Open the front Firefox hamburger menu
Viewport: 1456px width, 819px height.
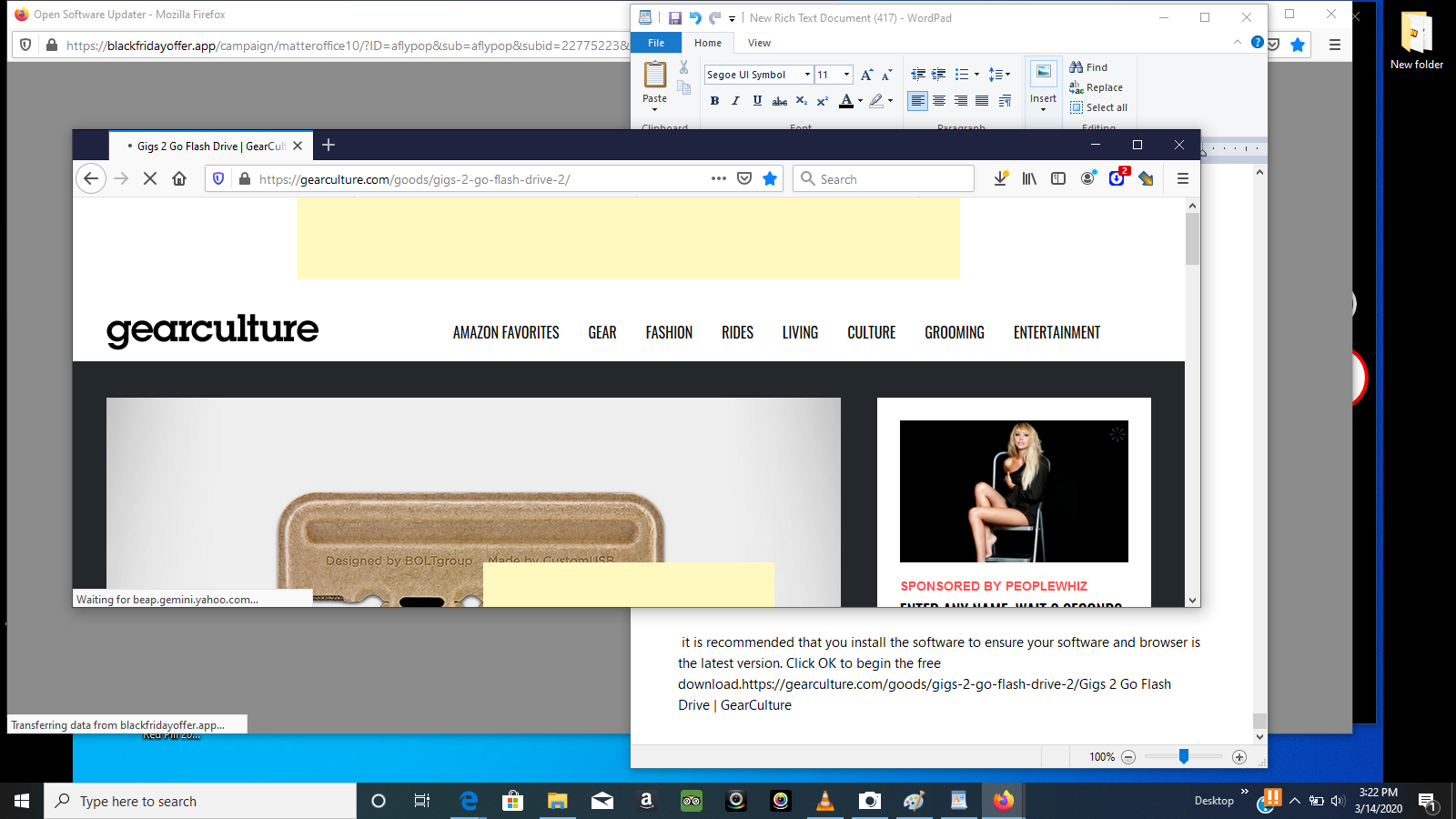[1183, 178]
